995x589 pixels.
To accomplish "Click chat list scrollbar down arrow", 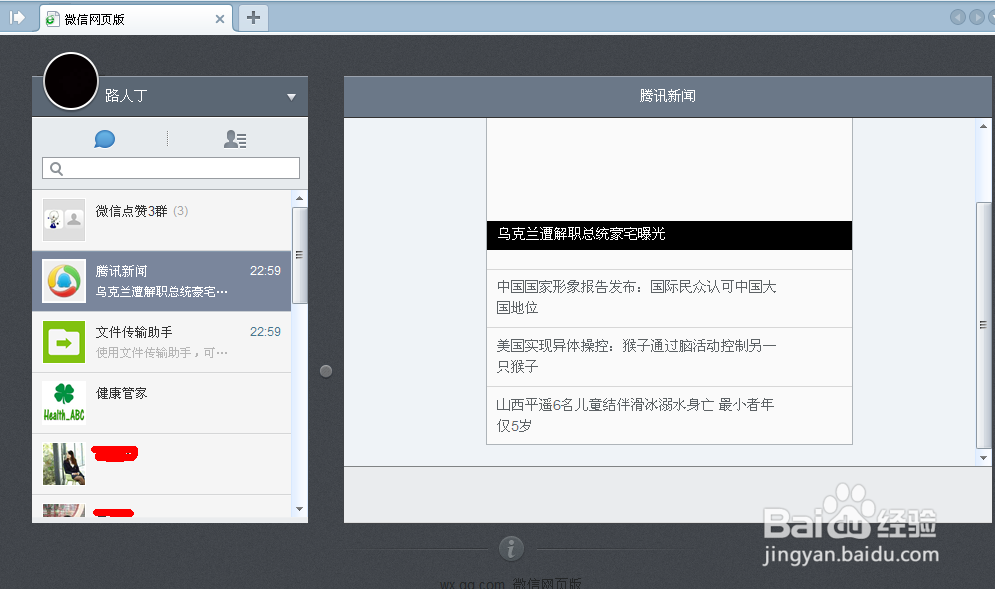I will click(x=300, y=508).
